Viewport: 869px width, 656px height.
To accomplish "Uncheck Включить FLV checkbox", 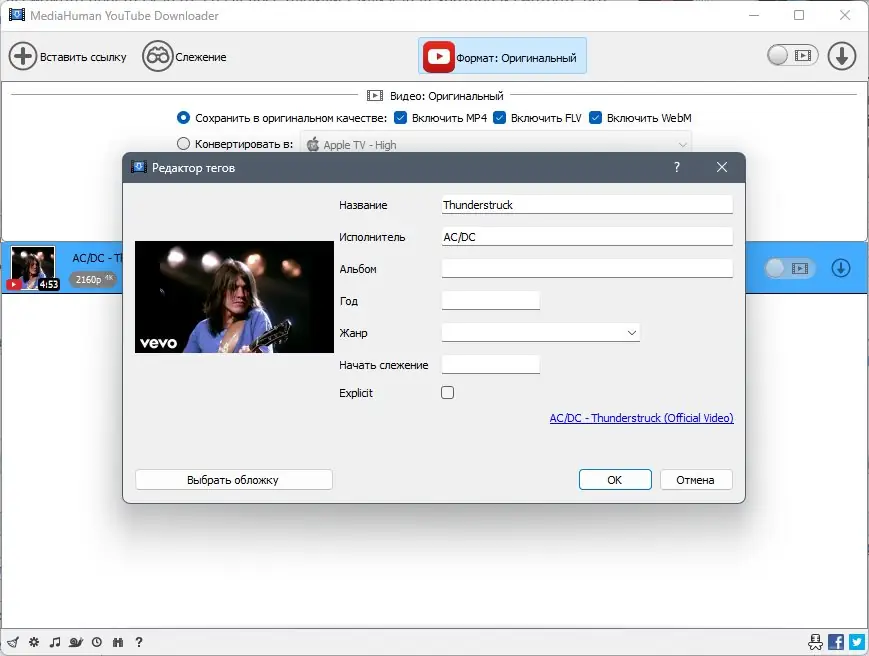I will point(499,118).
